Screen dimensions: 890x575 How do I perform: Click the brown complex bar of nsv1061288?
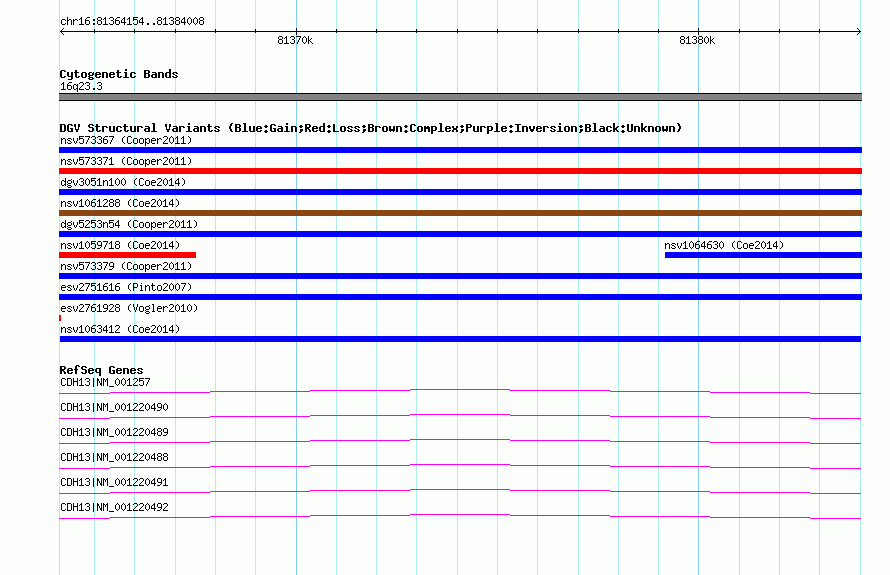(x=460, y=213)
